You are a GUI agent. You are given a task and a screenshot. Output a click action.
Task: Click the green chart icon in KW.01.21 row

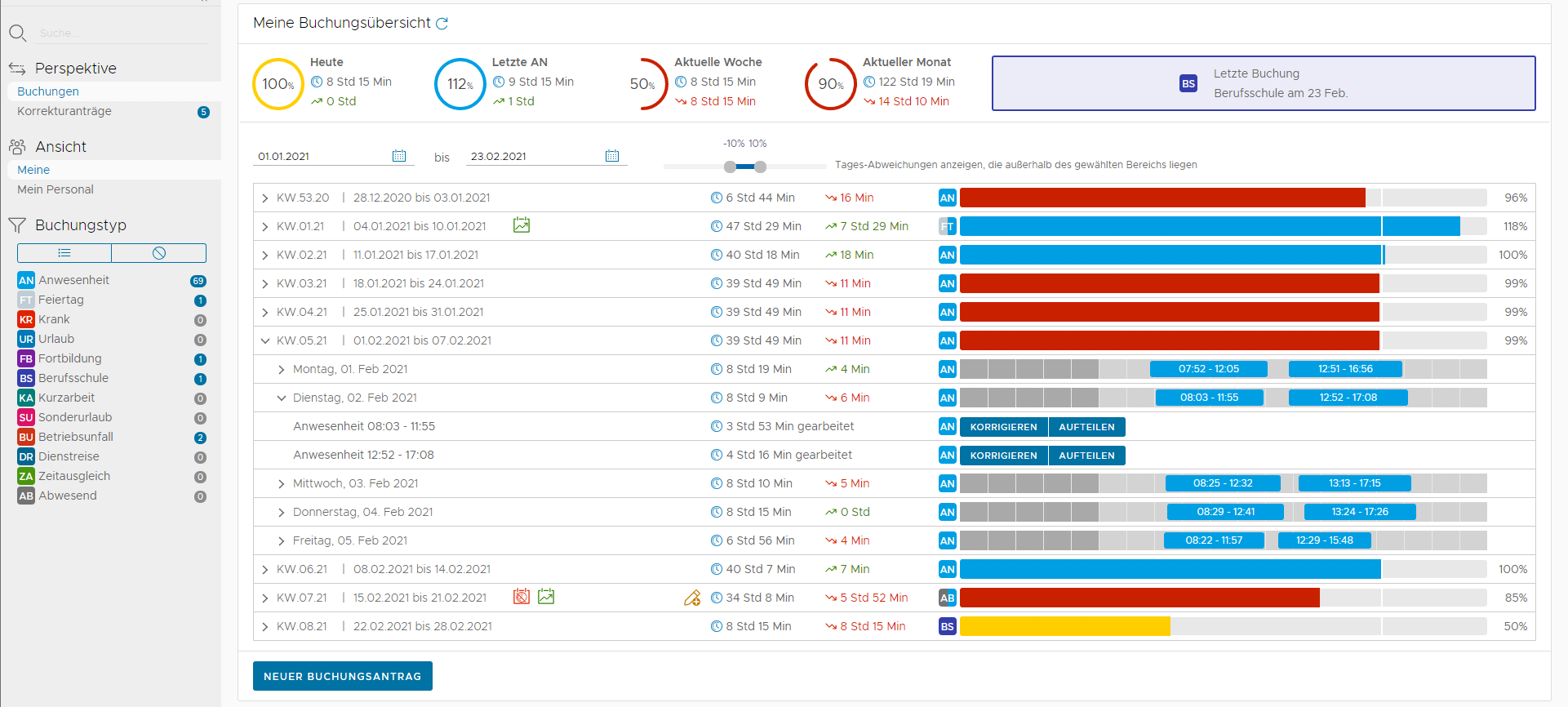pos(522,225)
